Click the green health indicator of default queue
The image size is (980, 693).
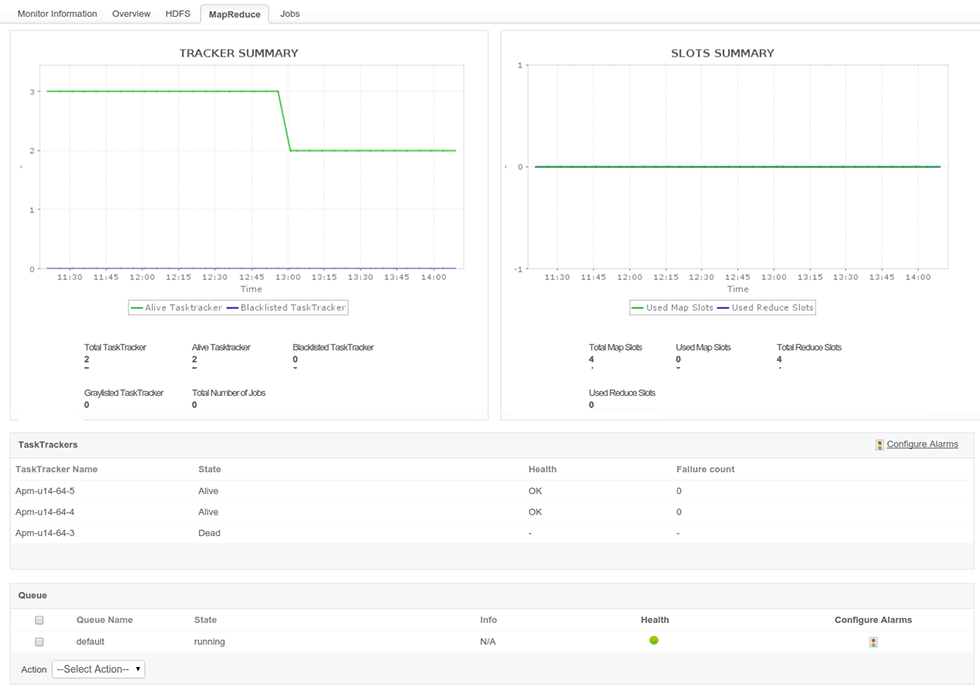[x=654, y=640]
